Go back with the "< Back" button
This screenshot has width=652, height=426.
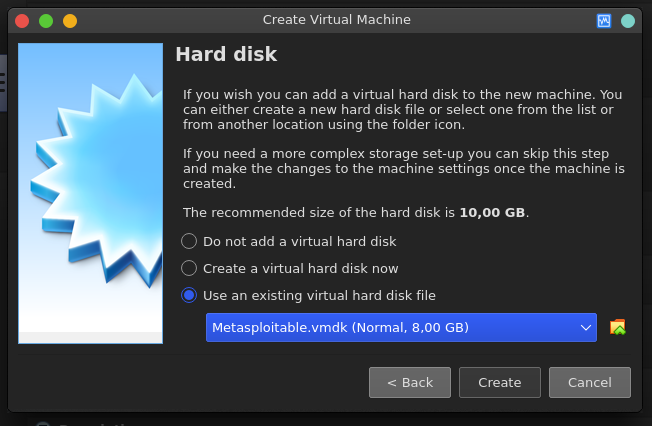[x=410, y=382]
